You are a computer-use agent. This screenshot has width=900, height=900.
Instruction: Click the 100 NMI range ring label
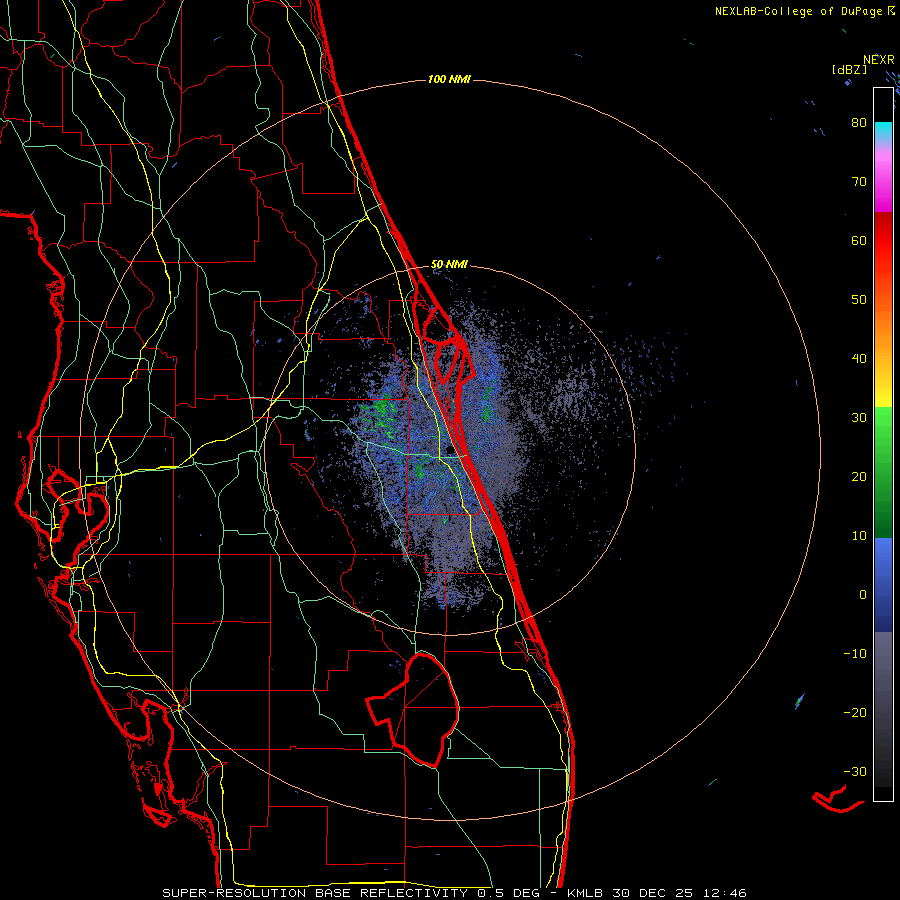coord(449,79)
